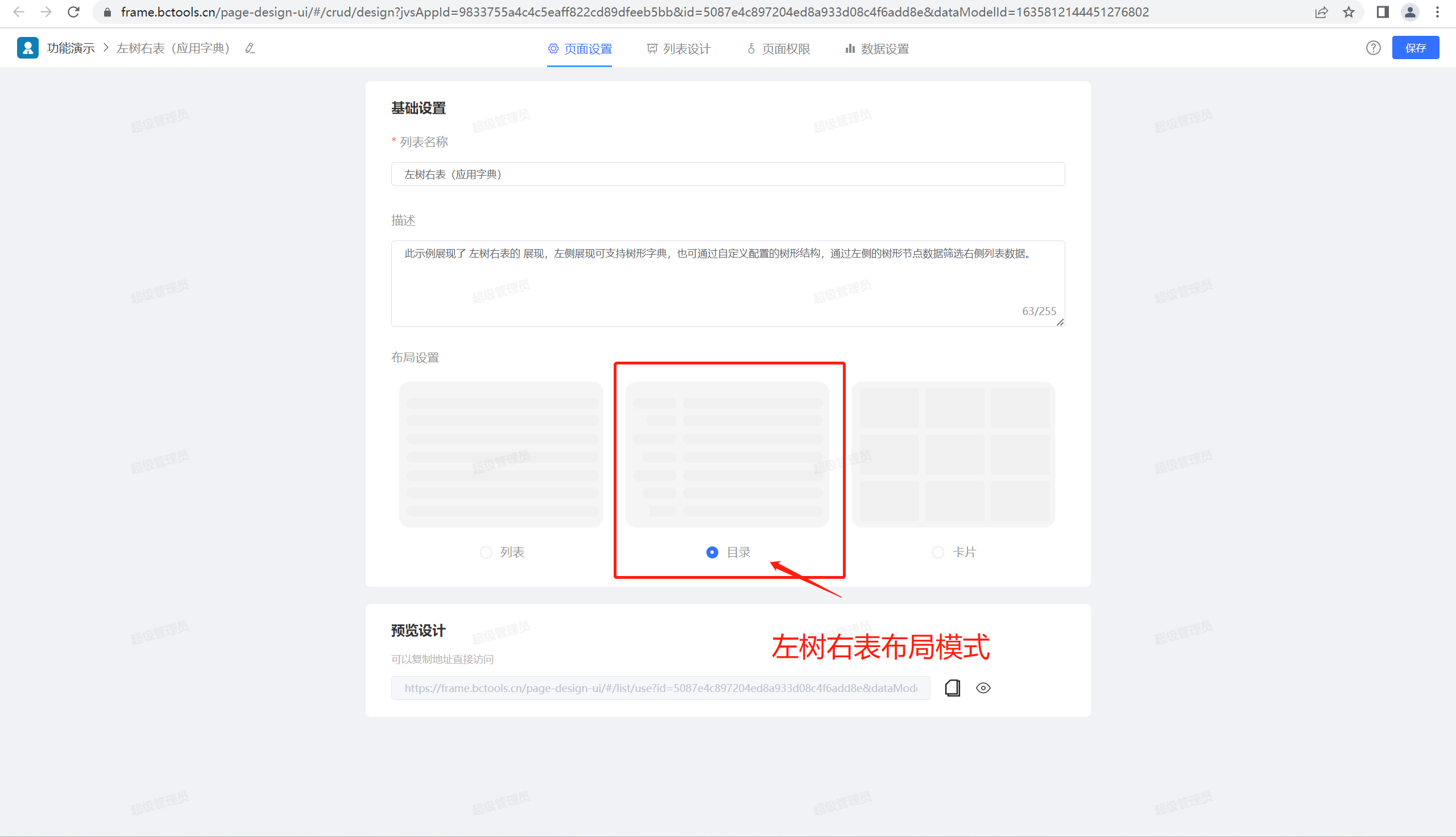1456x837 pixels.
Task: Open the help question mark icon
Action: [x=1373, y=48]
